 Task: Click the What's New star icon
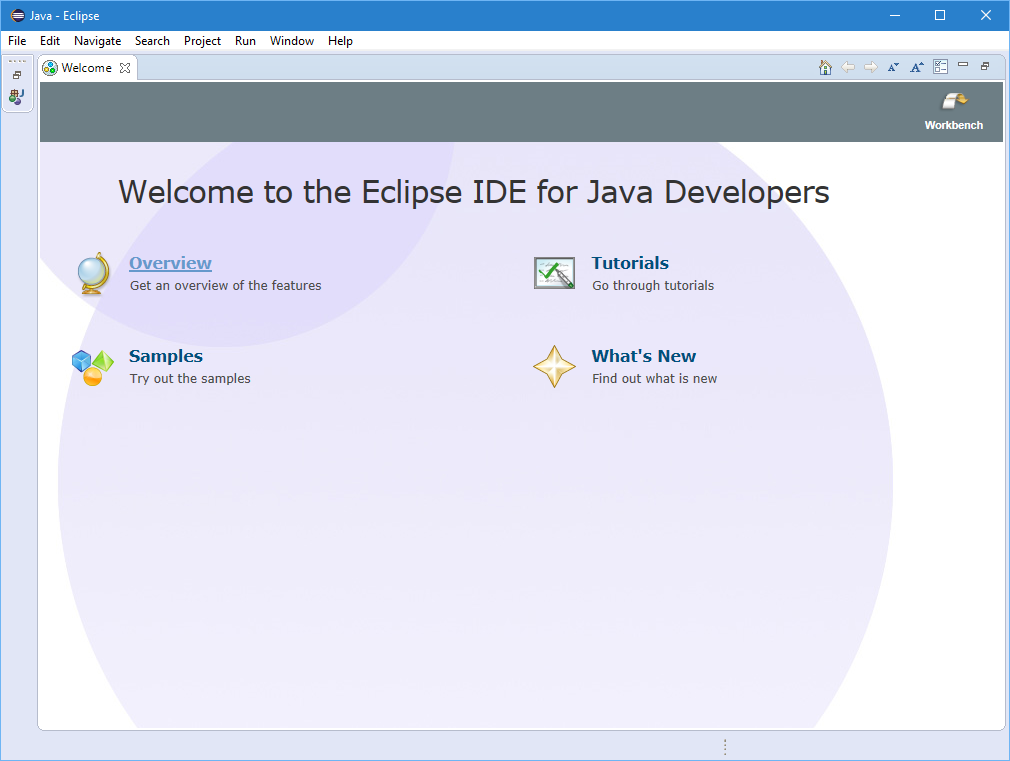click(x=554, y=367)
